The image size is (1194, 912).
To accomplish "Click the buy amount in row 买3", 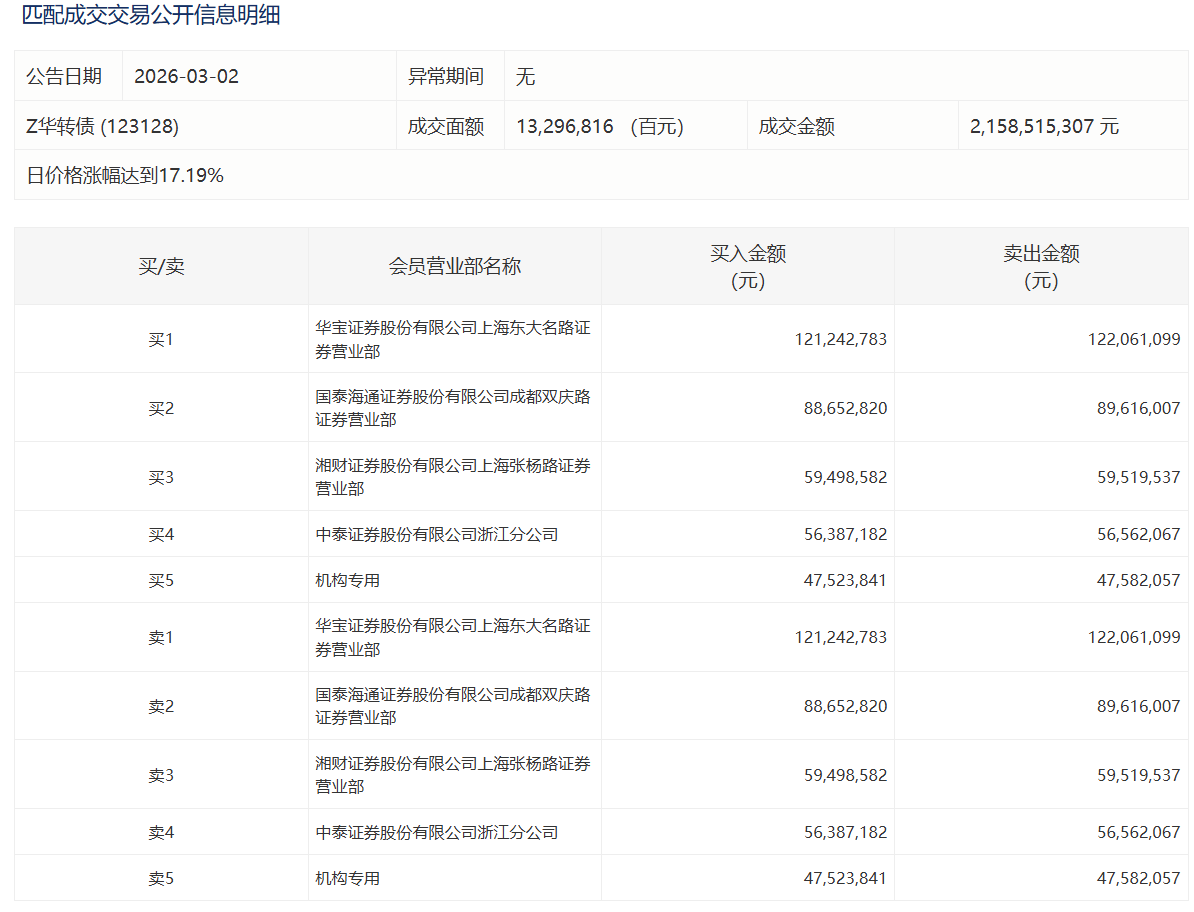I will tap(845, 477).
